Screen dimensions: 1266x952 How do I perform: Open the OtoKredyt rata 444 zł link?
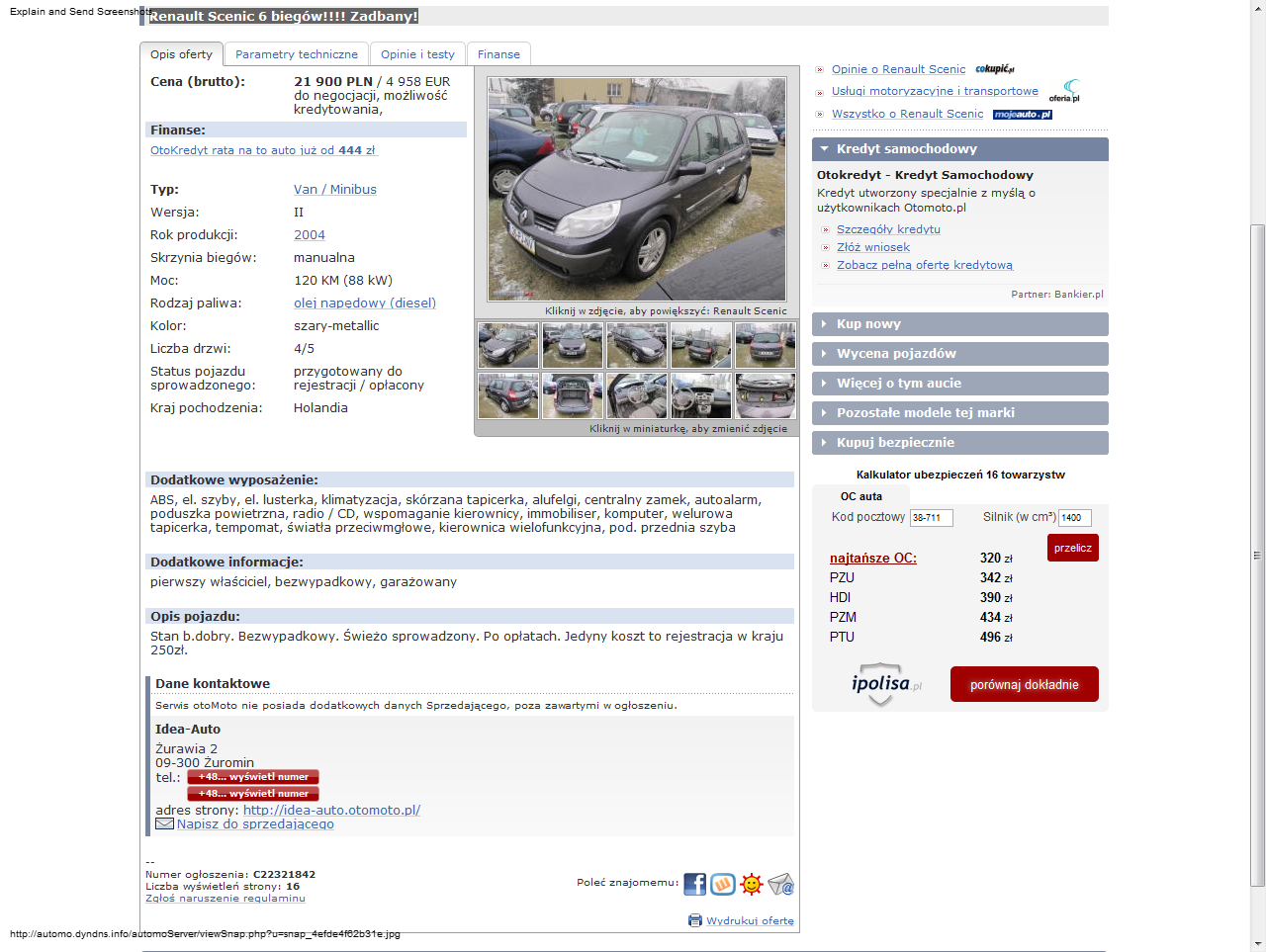264,150
